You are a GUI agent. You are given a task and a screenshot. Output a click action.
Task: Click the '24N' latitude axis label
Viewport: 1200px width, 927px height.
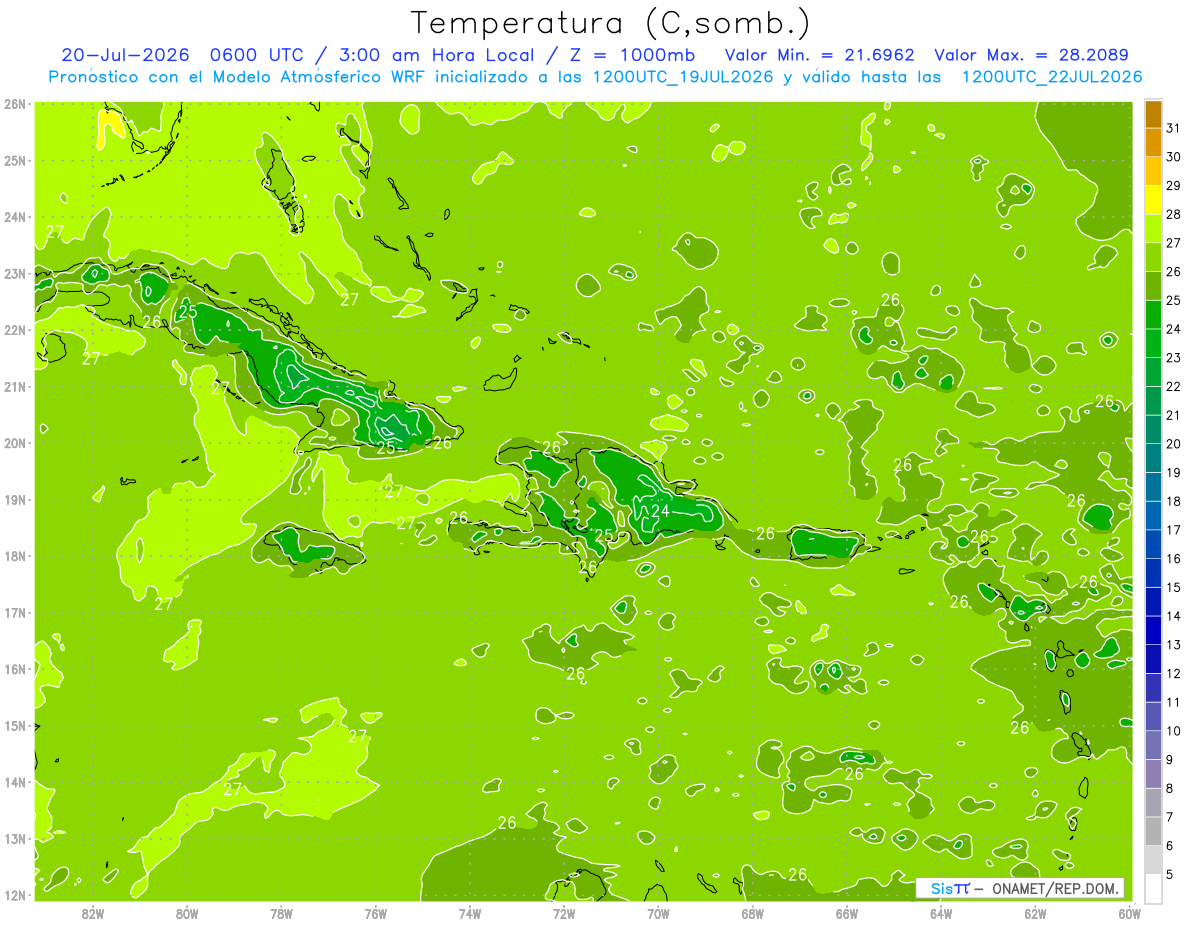[13, 217]
